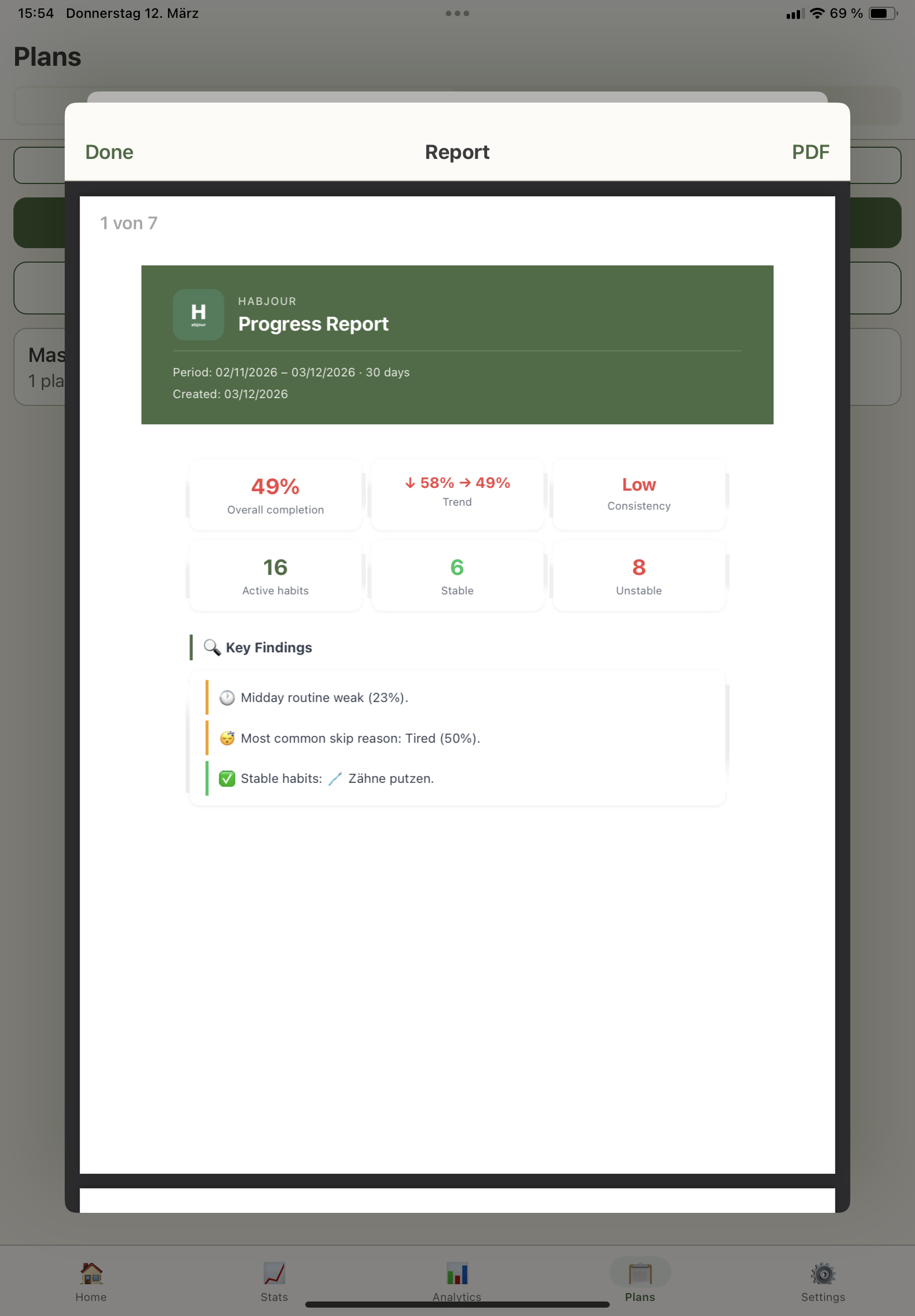Viewport: 915px width, 1316px height.
Task: Tap the sleepy face skip reason emoji
Action: (x=227, y=738)
